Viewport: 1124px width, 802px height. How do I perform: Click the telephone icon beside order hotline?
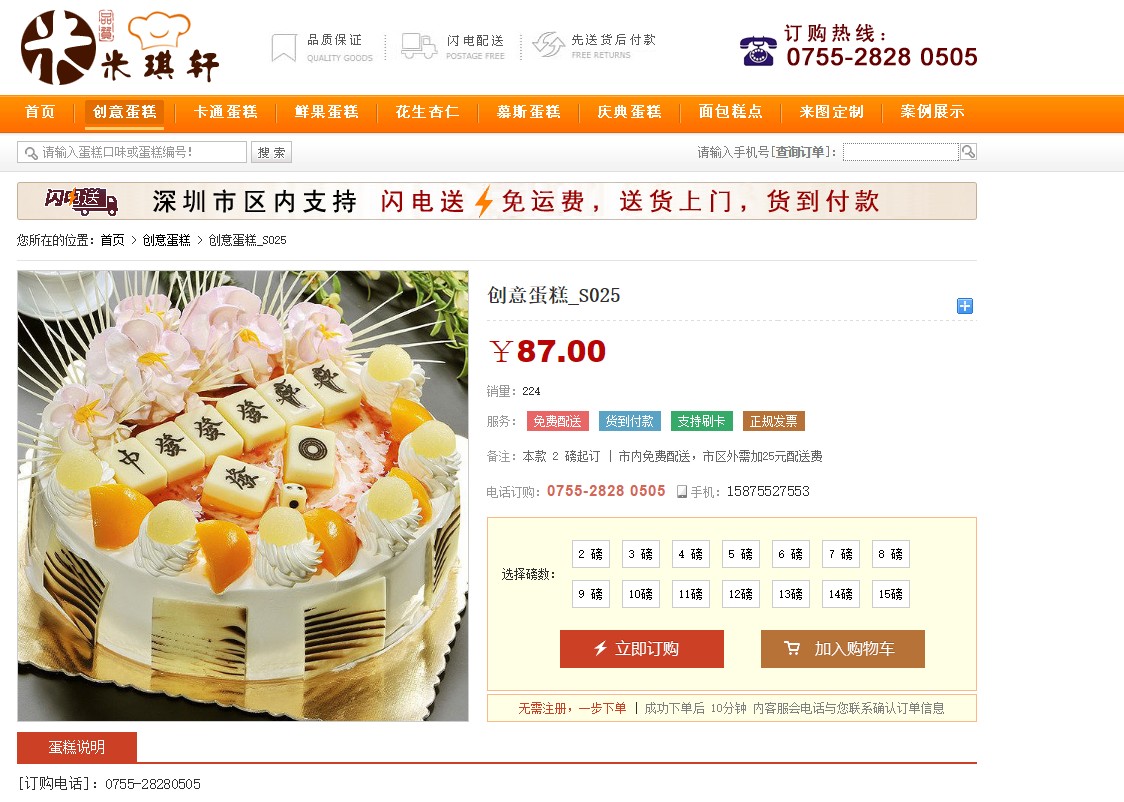(x=758, y=51)
